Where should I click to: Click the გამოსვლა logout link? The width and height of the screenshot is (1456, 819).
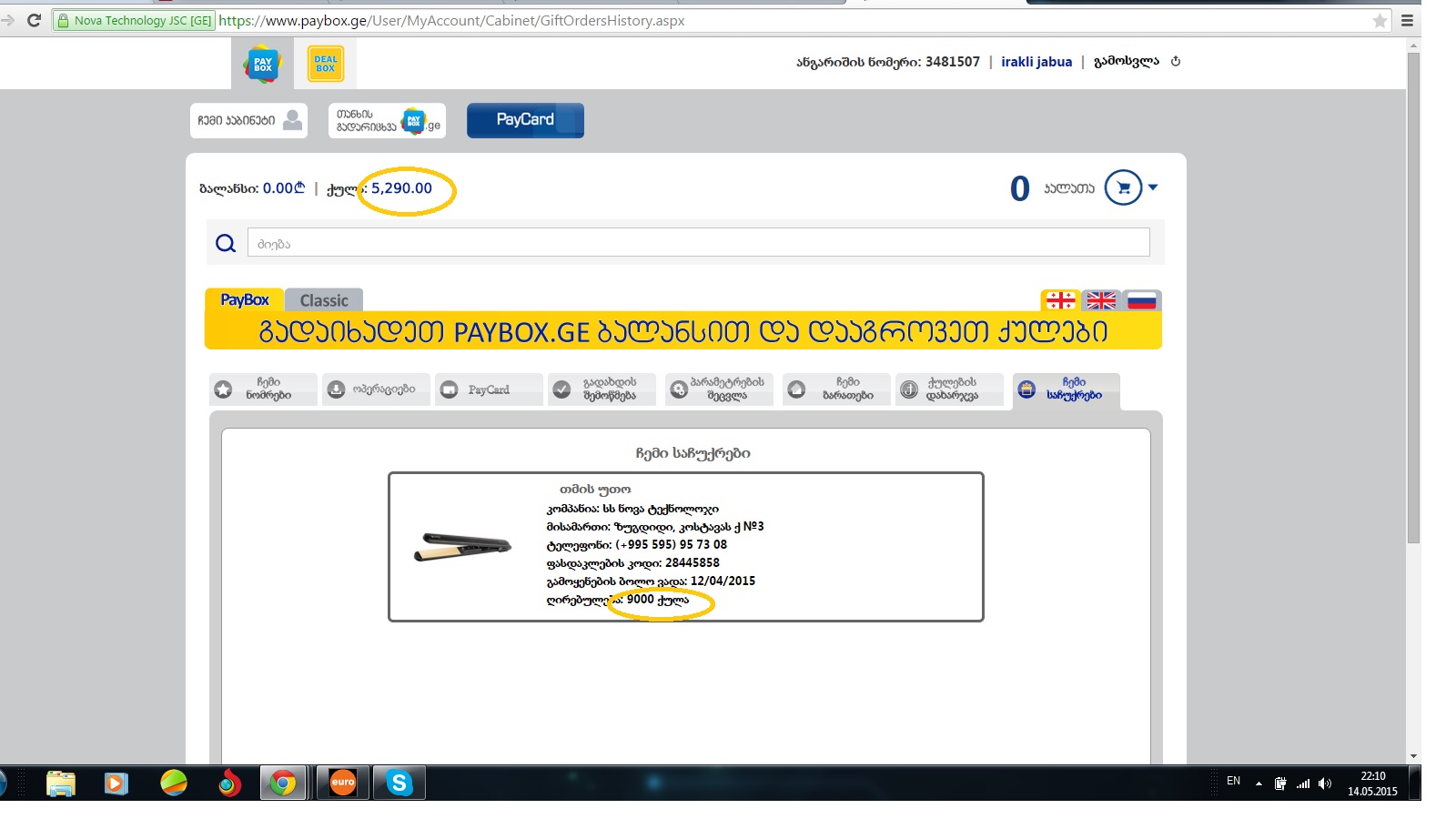(1127, 62)
